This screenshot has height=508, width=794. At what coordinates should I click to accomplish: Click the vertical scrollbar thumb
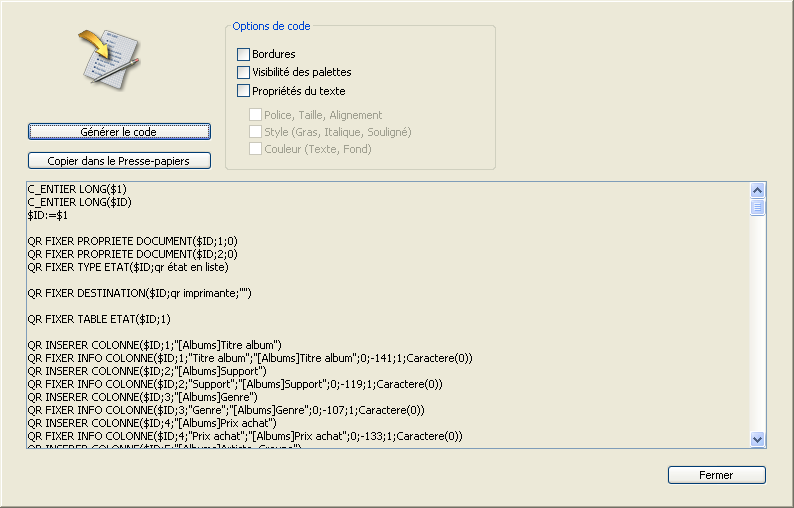(x=757, y=207)
